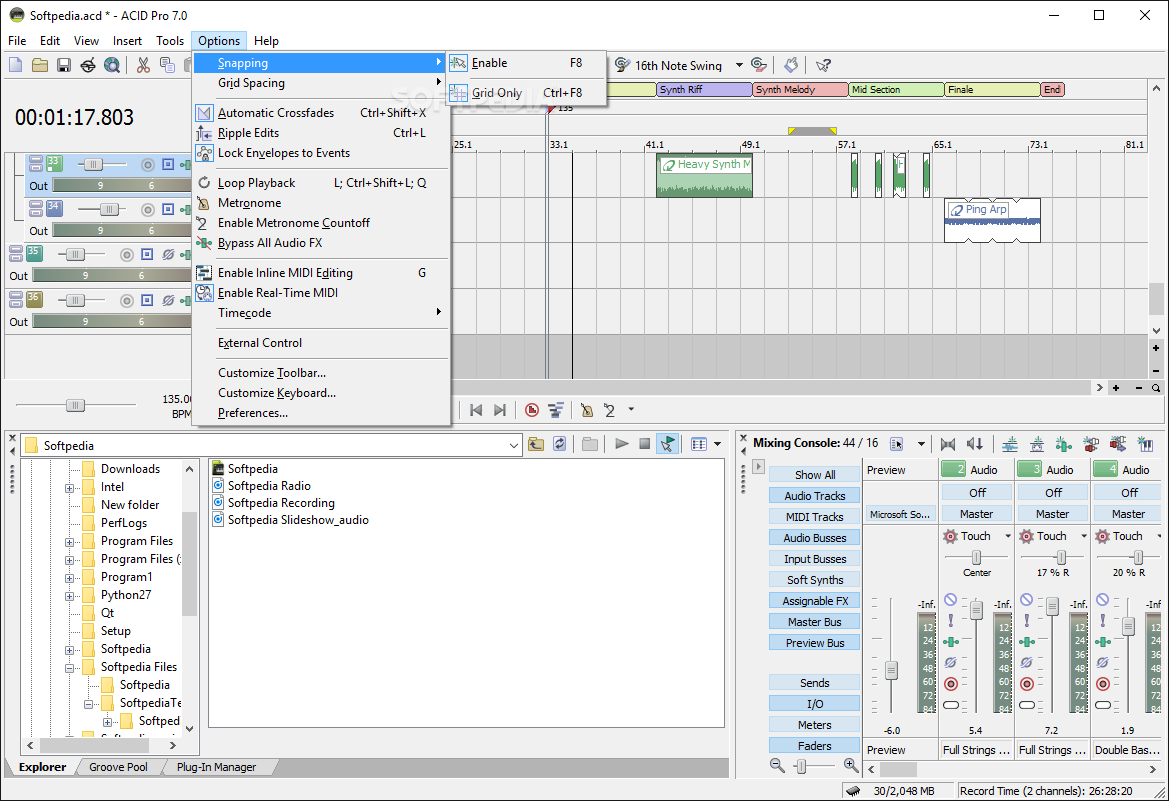
Task: Toggle Enable Inline MIDI Editing
Action: (321, 273)
